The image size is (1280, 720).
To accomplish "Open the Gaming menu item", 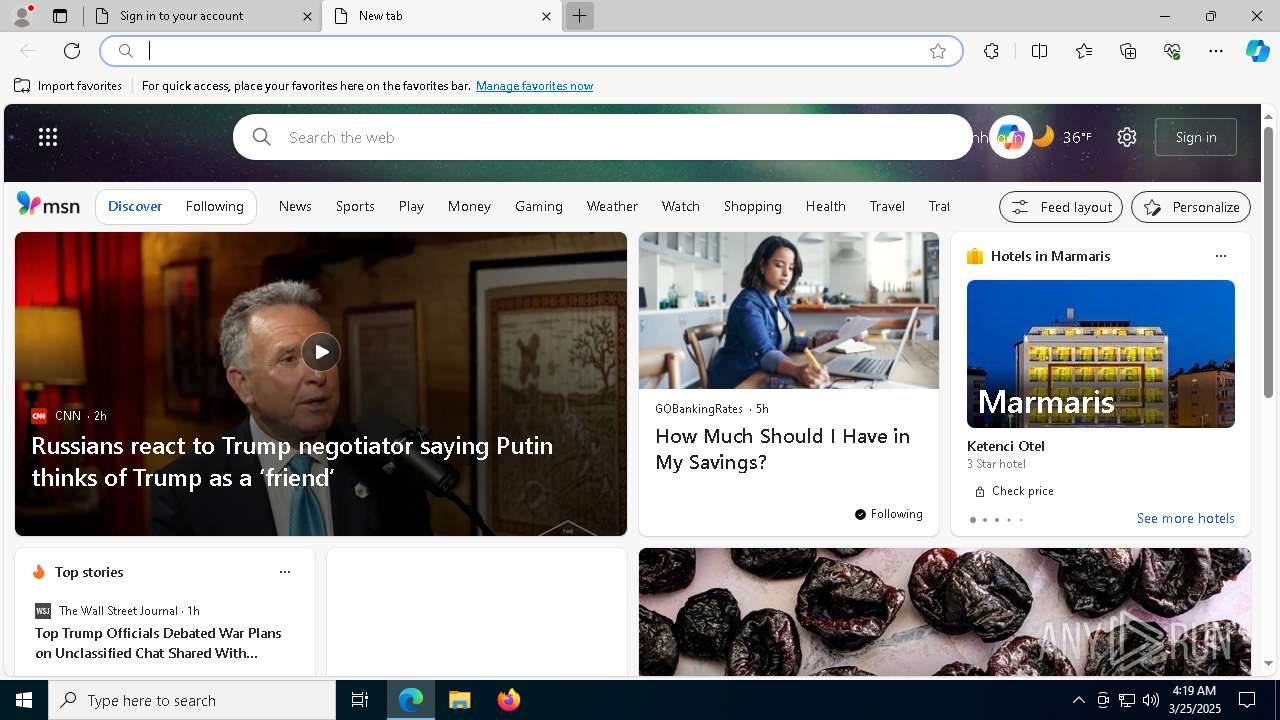I will [x=539, y=206].
